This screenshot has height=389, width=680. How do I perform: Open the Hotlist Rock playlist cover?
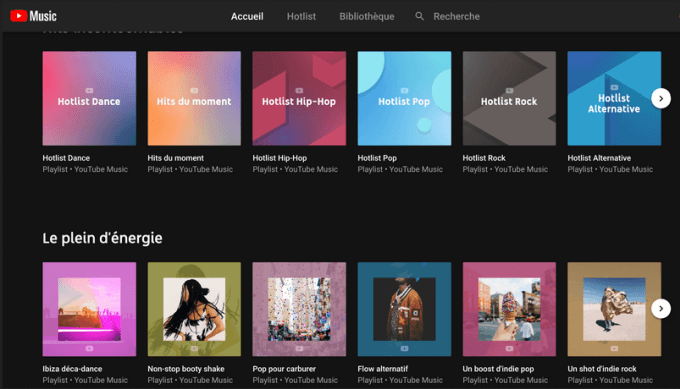tap(509, 98)
